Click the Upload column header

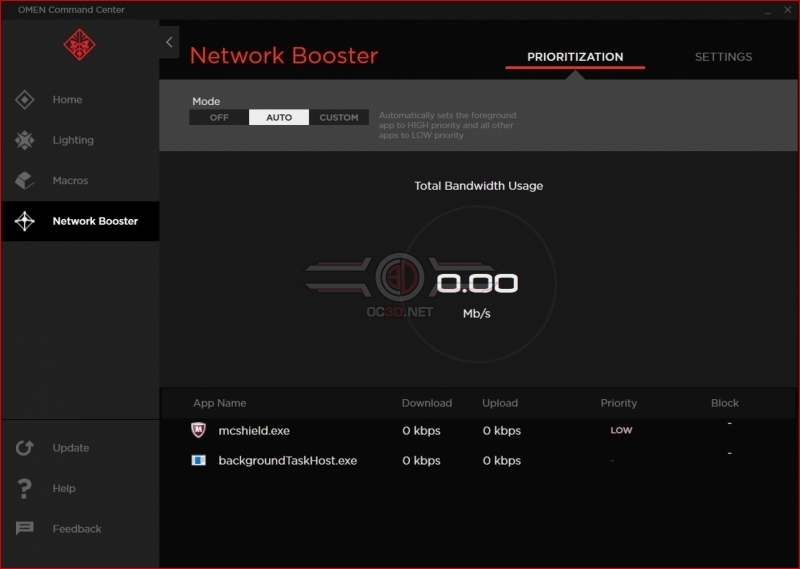point(500,403)
